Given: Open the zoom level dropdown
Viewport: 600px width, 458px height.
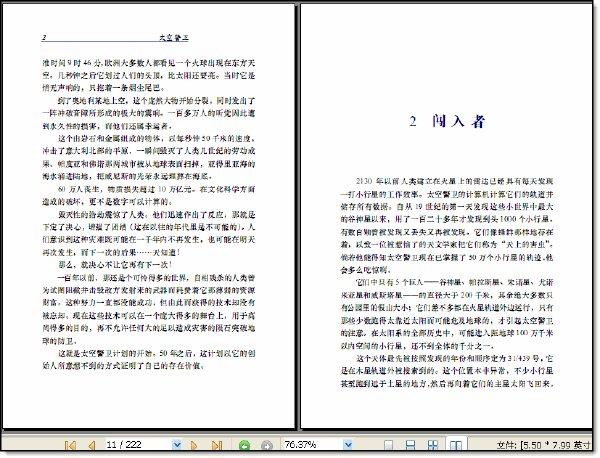Looking at the screenshot, I should (x=348, y=445).
